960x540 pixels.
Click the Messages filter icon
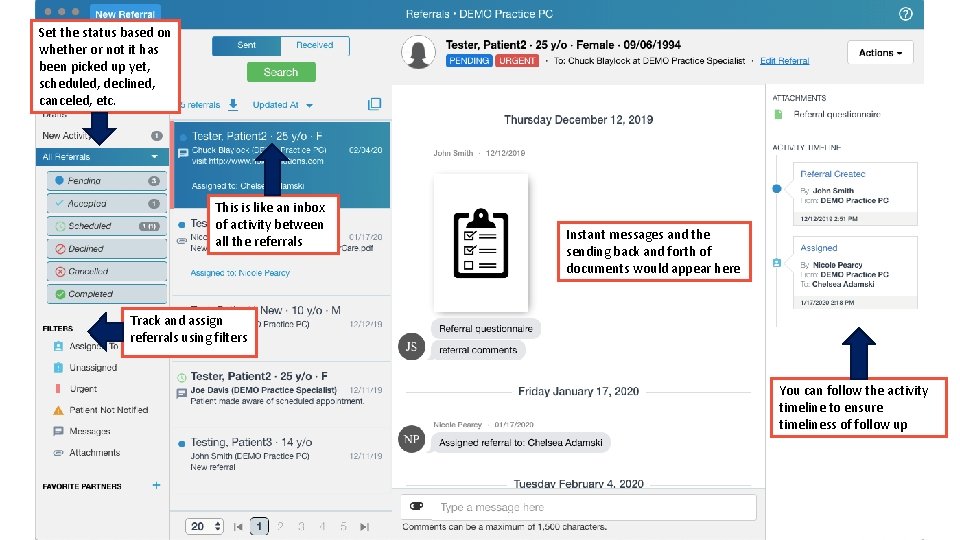click(58, 431)
